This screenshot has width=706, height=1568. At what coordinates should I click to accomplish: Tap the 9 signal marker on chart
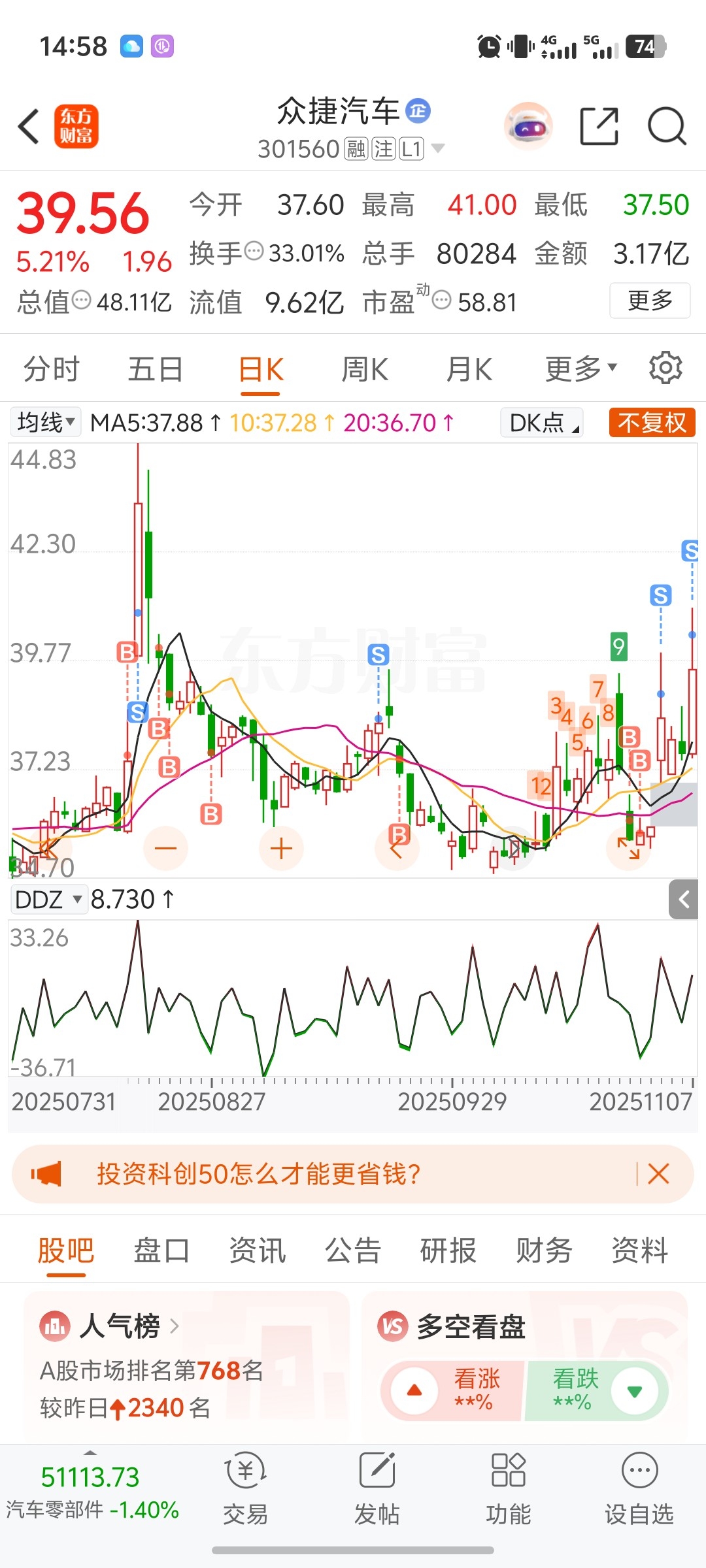[618, 647]
